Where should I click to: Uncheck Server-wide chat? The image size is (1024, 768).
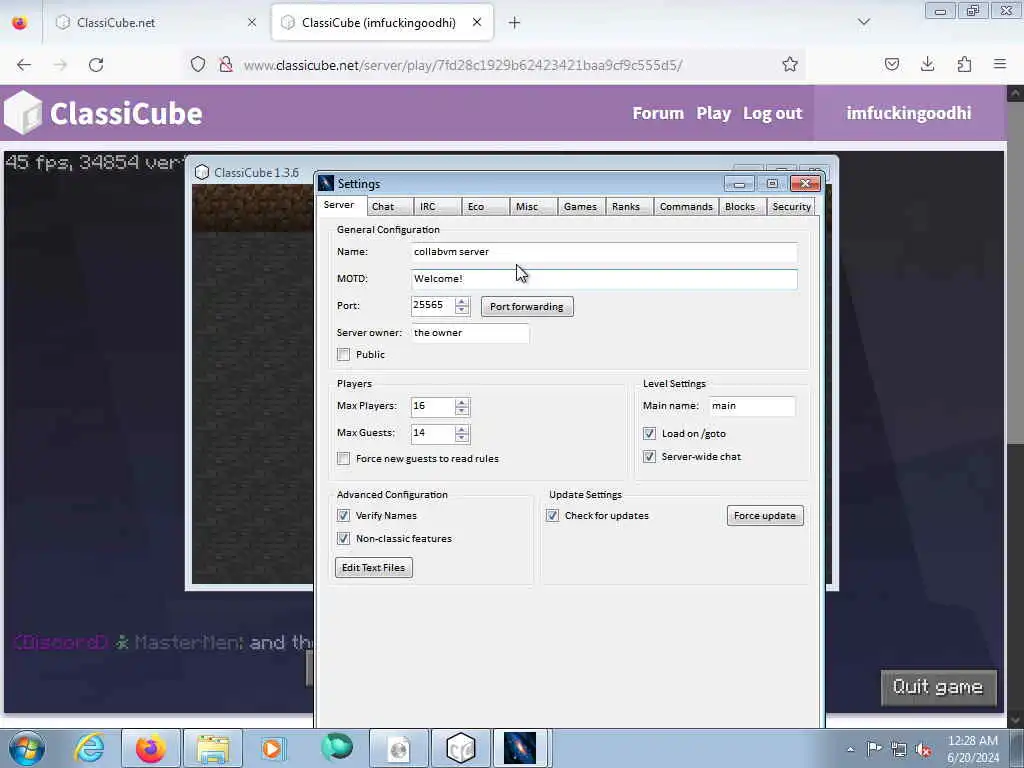coord(649,456)
